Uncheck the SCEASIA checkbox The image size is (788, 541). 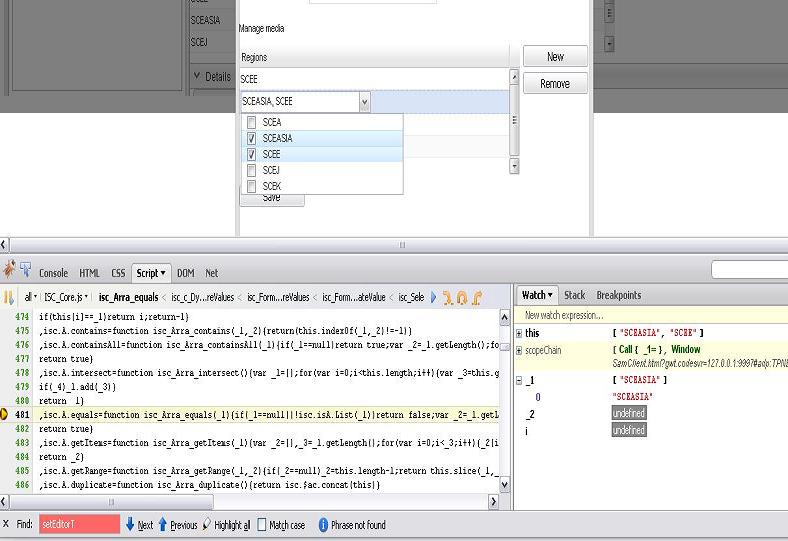coord(252,138)
